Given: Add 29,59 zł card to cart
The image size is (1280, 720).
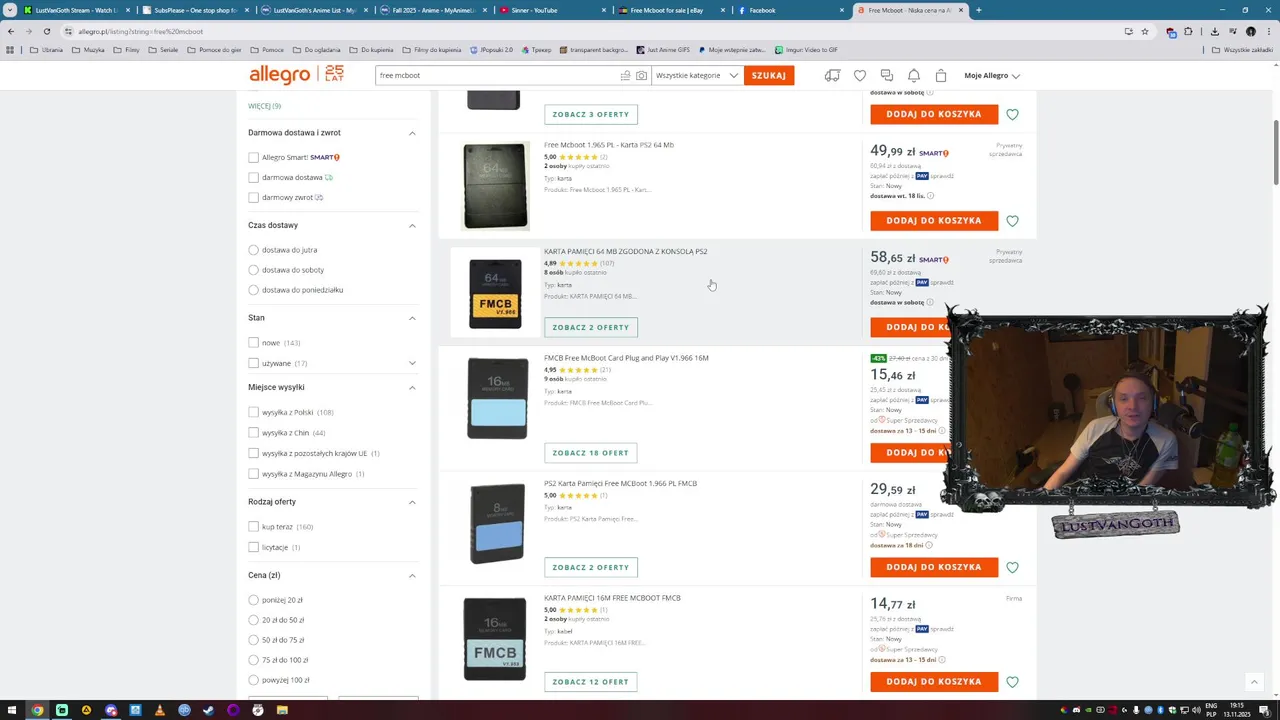Looking at the screenshot, I should pos(934,567).
